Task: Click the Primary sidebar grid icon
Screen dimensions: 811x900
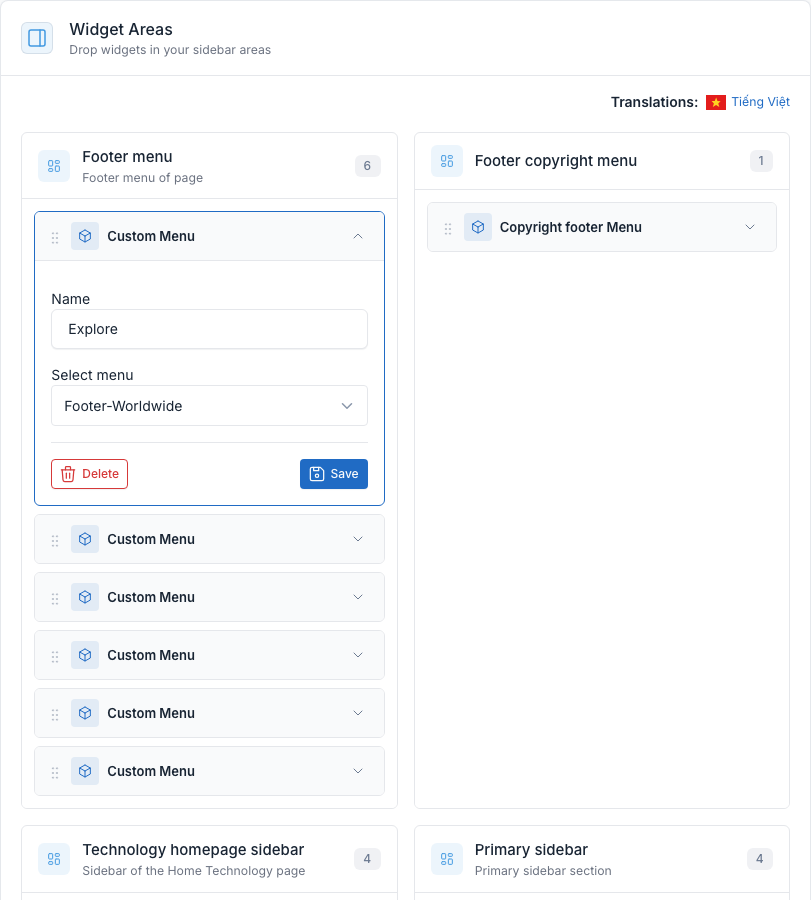Action: pos(447,859)
